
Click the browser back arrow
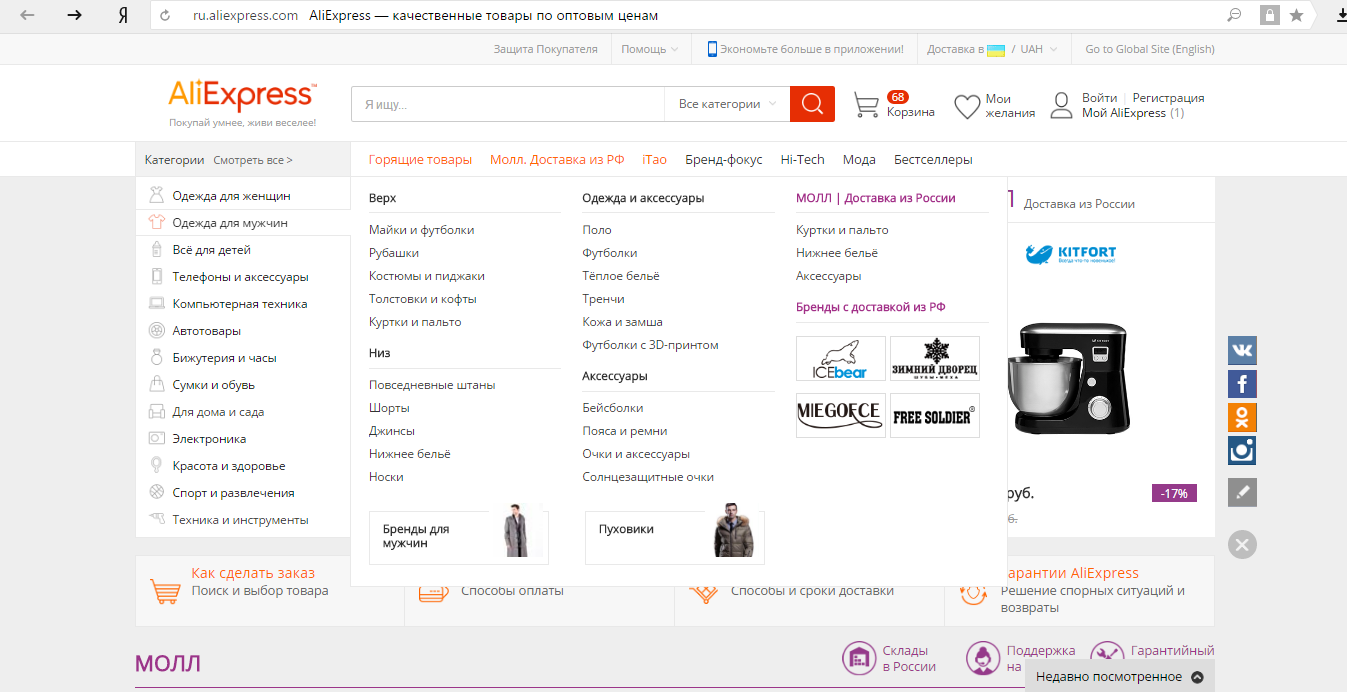(27, 15)
